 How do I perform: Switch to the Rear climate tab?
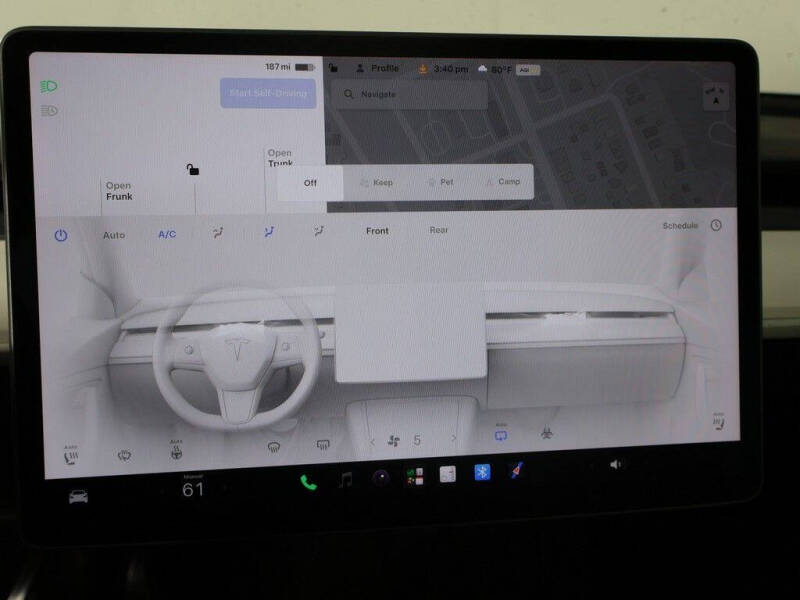coord(438,230)
